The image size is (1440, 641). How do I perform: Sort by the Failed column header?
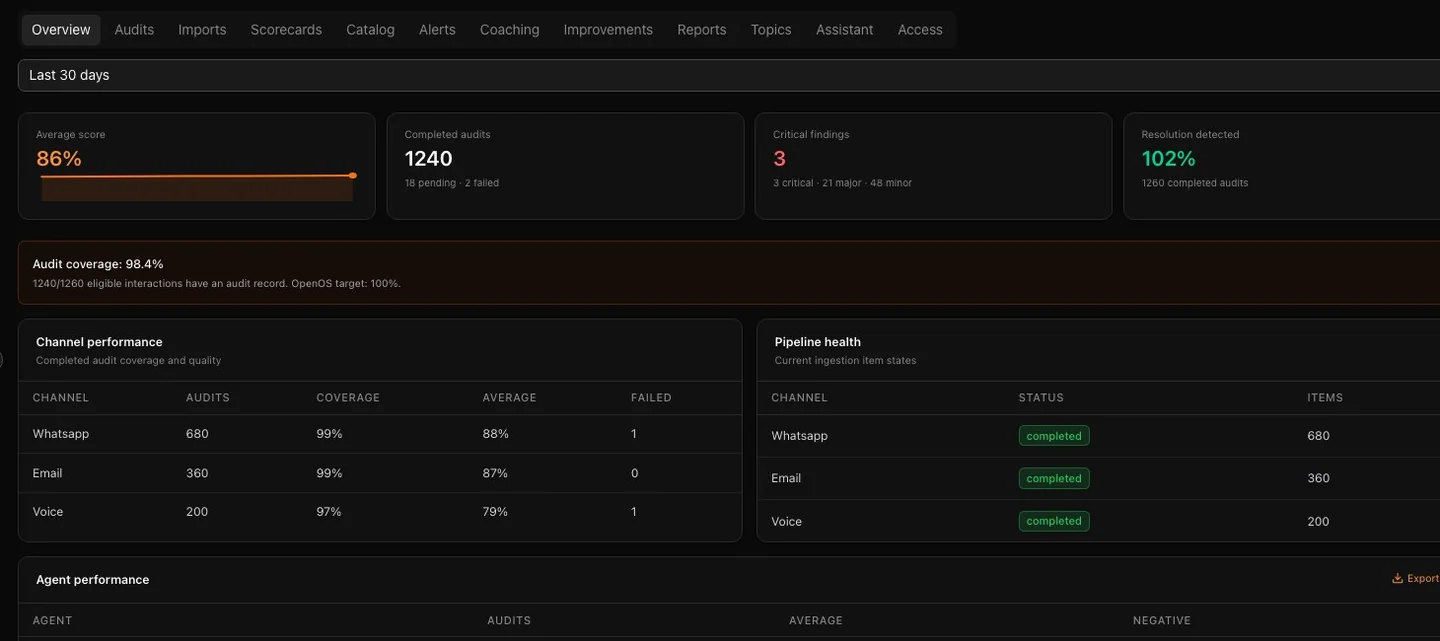651,398
